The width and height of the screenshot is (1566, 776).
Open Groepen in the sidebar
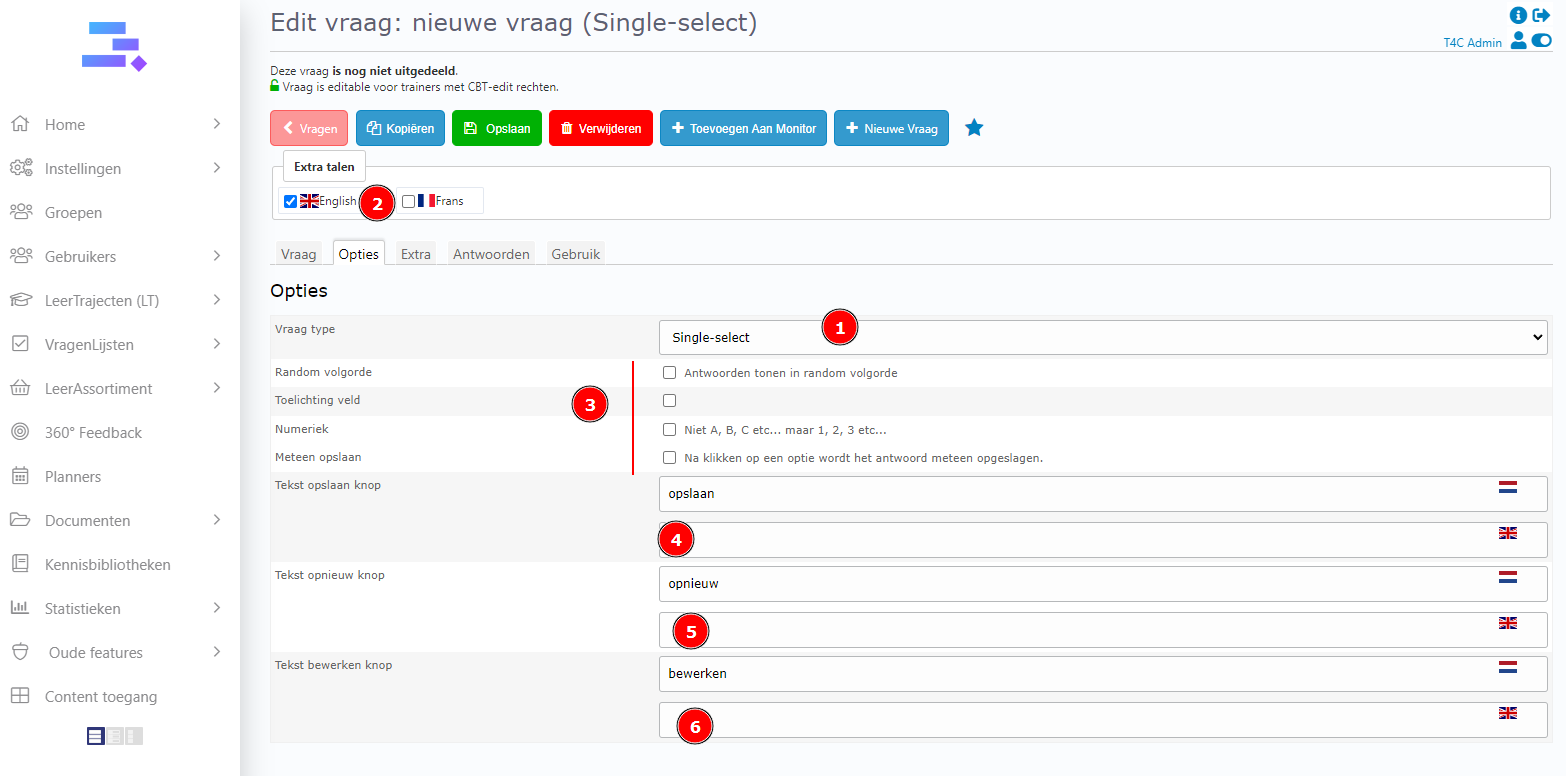click(73, 213)
